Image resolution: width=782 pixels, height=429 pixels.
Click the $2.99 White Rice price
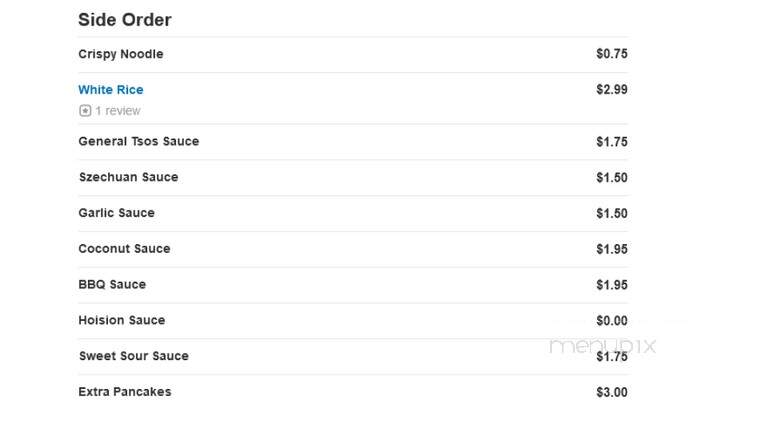[612, 90]
